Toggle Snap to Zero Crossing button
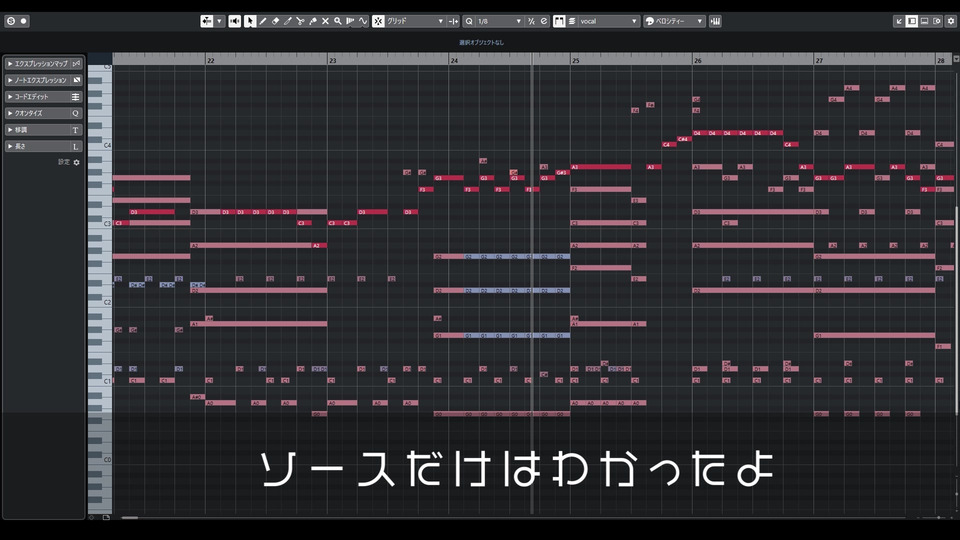 coord(453,21)
